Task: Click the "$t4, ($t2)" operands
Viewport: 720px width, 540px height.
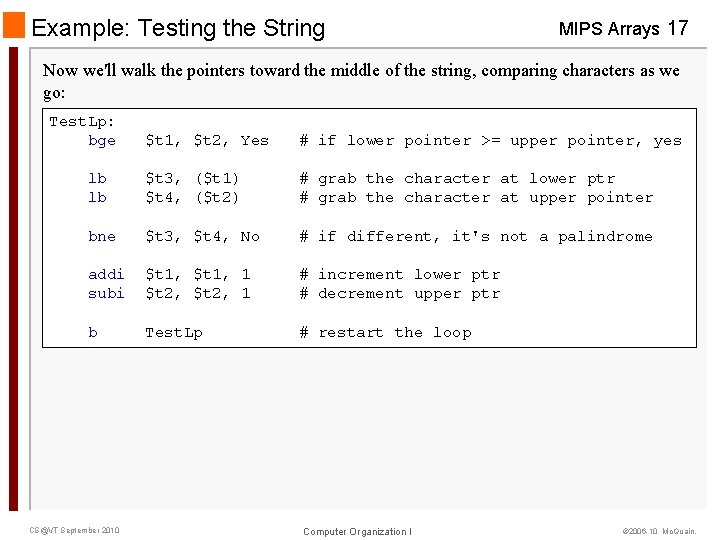Action: click(x=192, y=198)
